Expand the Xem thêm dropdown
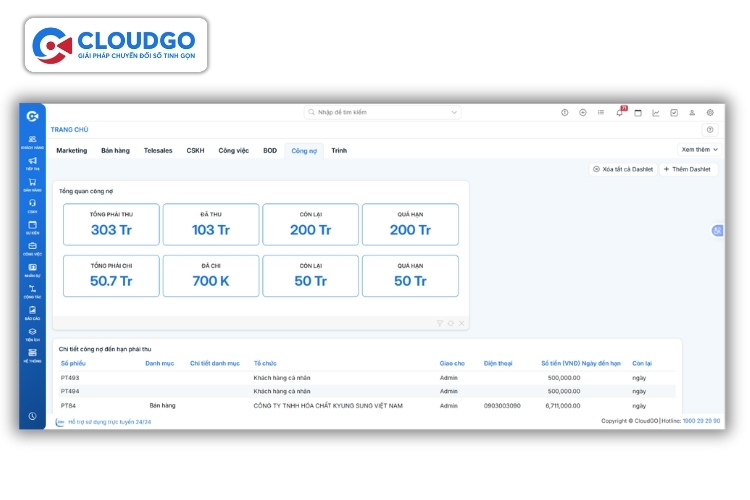Screen dimensions: 750x500 [x=700, y=149]
